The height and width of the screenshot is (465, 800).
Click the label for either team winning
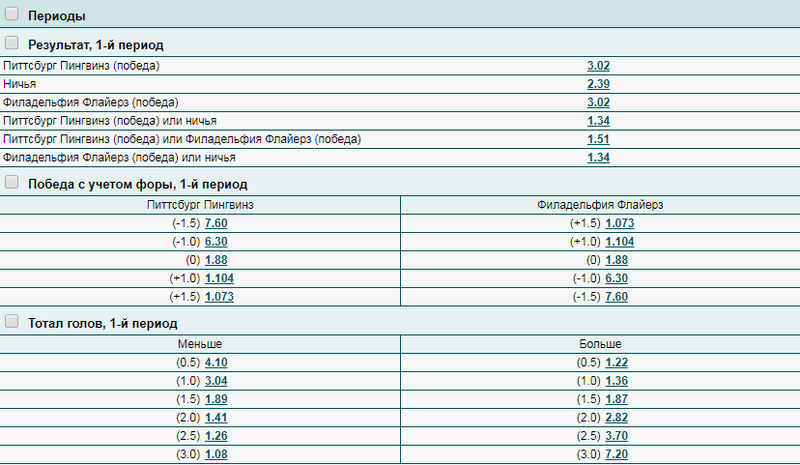(x=182, y=139)
